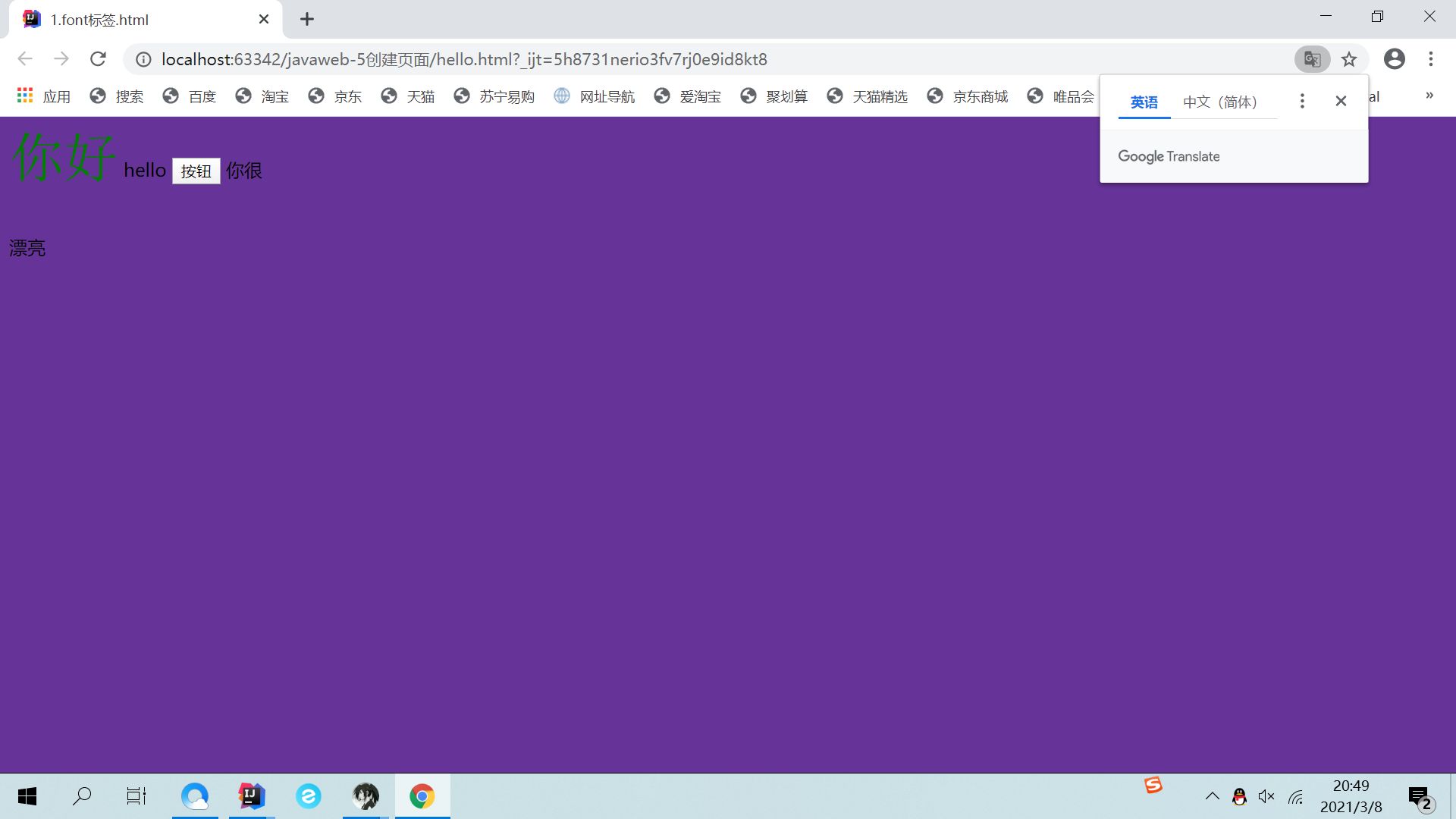Open the Chrome profile avatar icon
This screenshot has width=1456, height=819.
(1394, 59)
